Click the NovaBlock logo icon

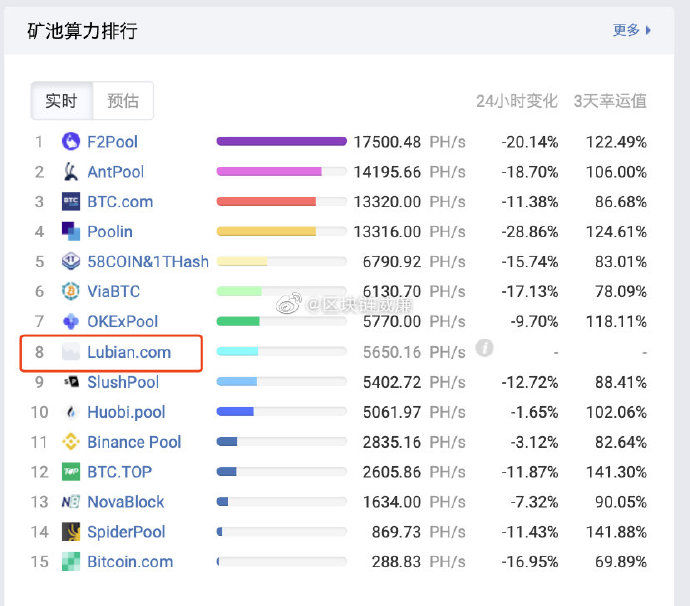click(71, 502)
